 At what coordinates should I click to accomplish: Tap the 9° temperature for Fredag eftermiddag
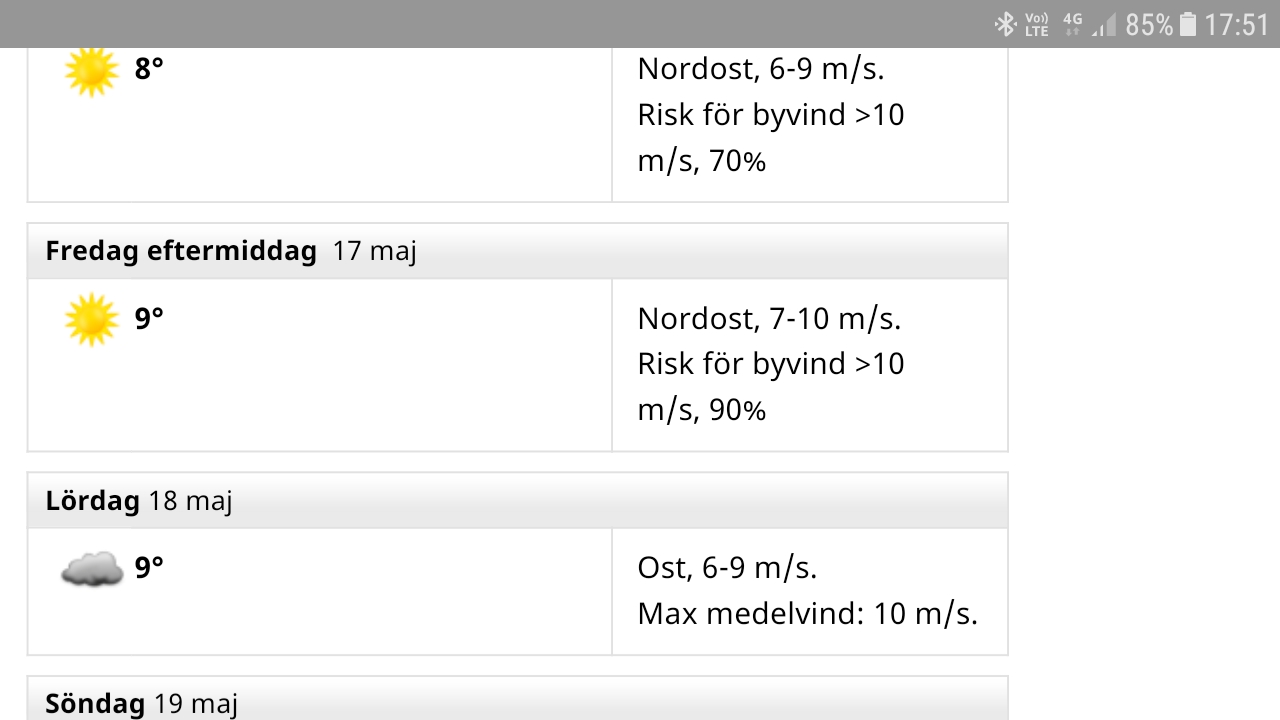pyautogui.click(x=149, y=318)
